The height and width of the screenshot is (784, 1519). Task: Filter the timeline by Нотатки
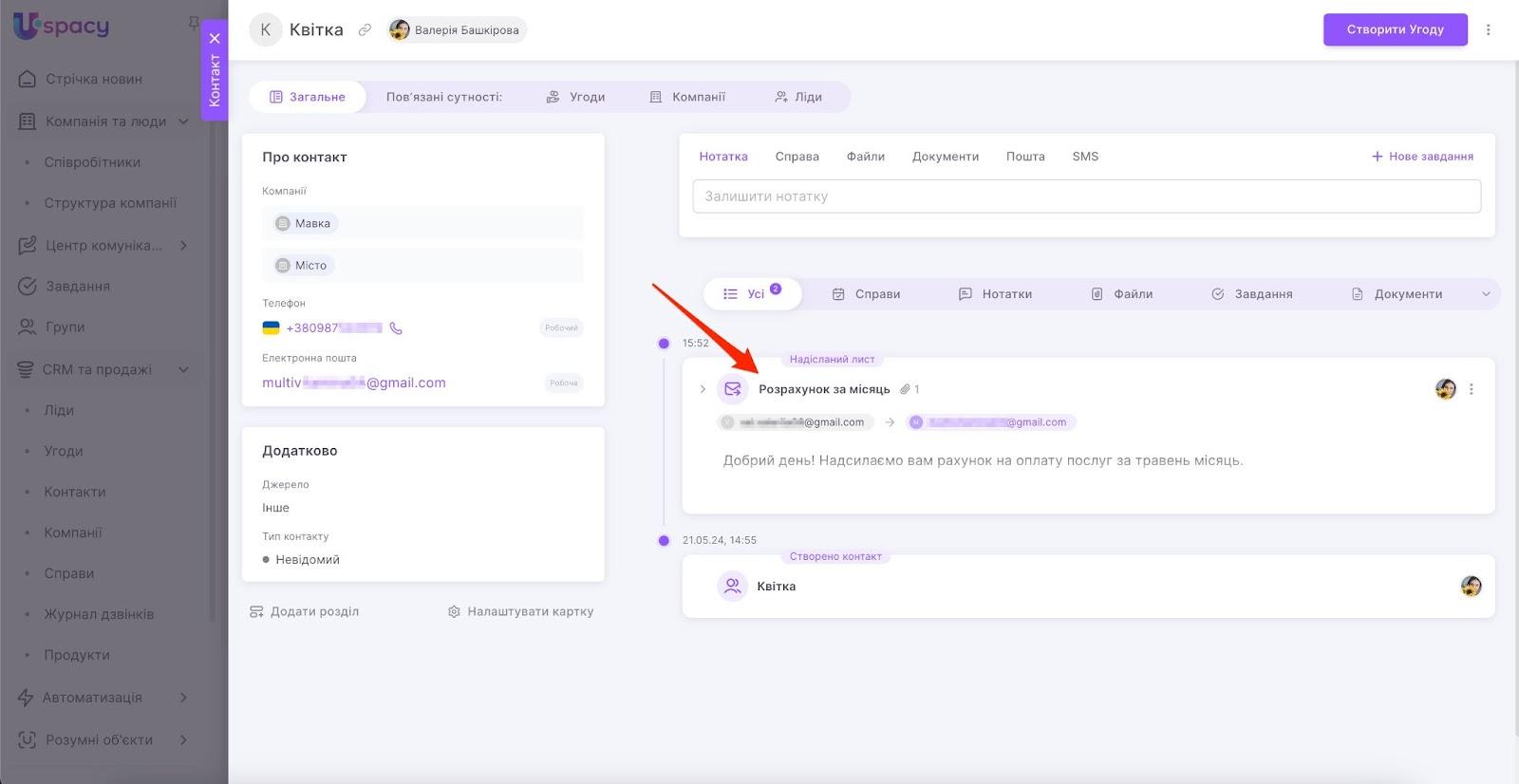(995, 294)
